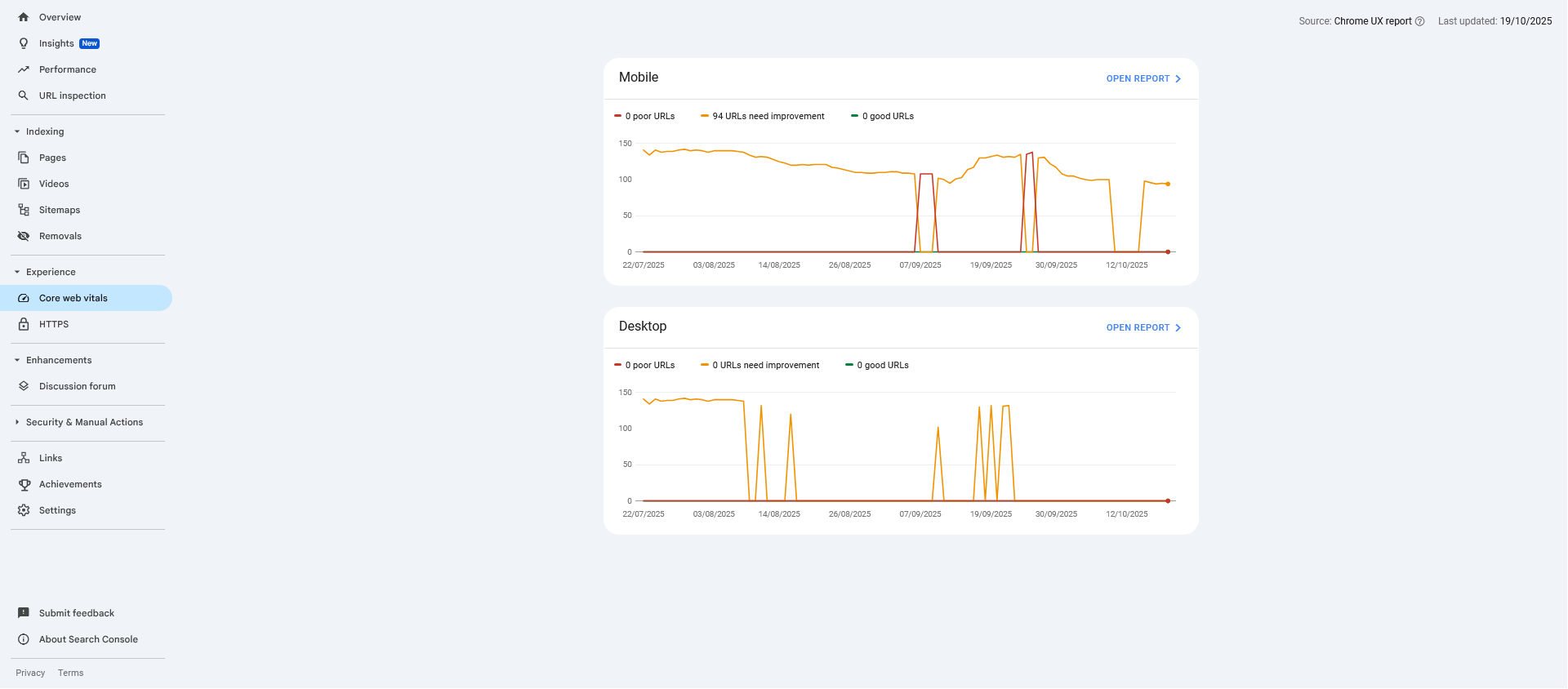Click Desktop '0 URLs need improvement' legend
Viewport: 1568px width, 689px height.
(760, 366)
